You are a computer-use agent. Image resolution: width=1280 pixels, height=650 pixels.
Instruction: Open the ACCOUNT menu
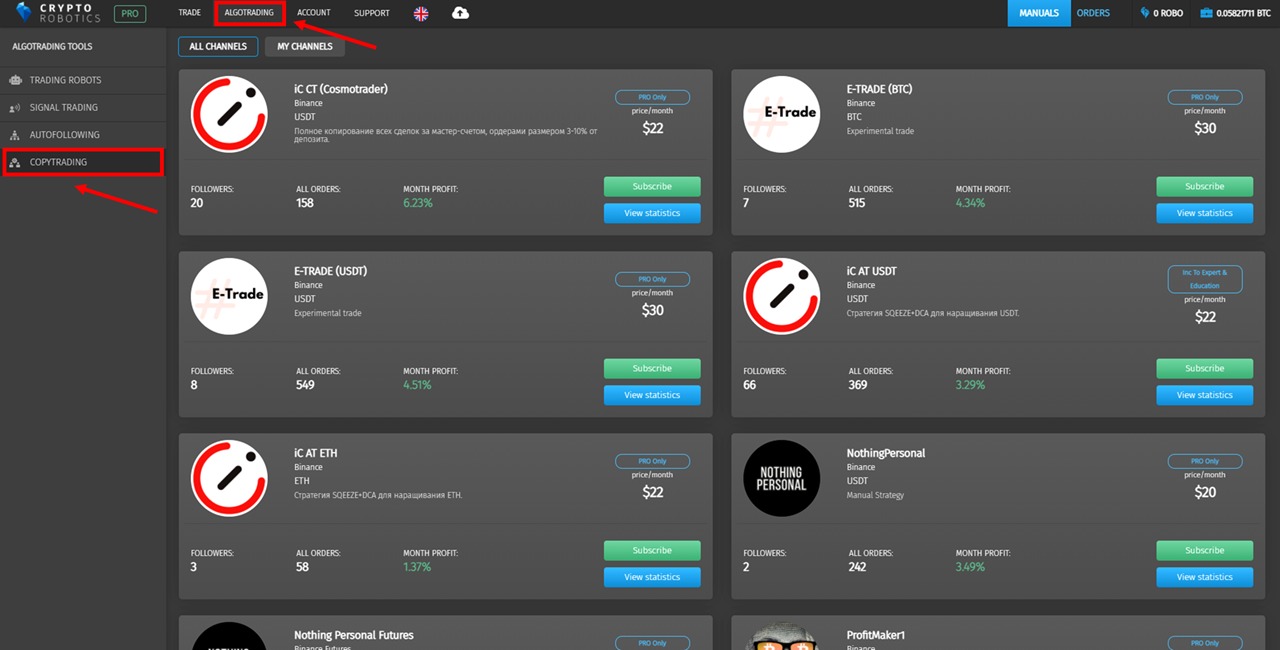(314, 13)
